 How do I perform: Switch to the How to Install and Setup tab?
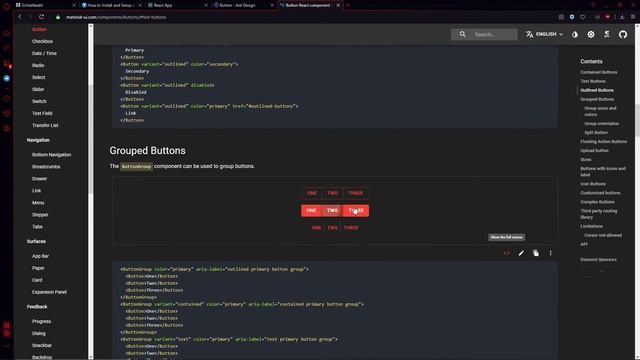tap(111, 5)
